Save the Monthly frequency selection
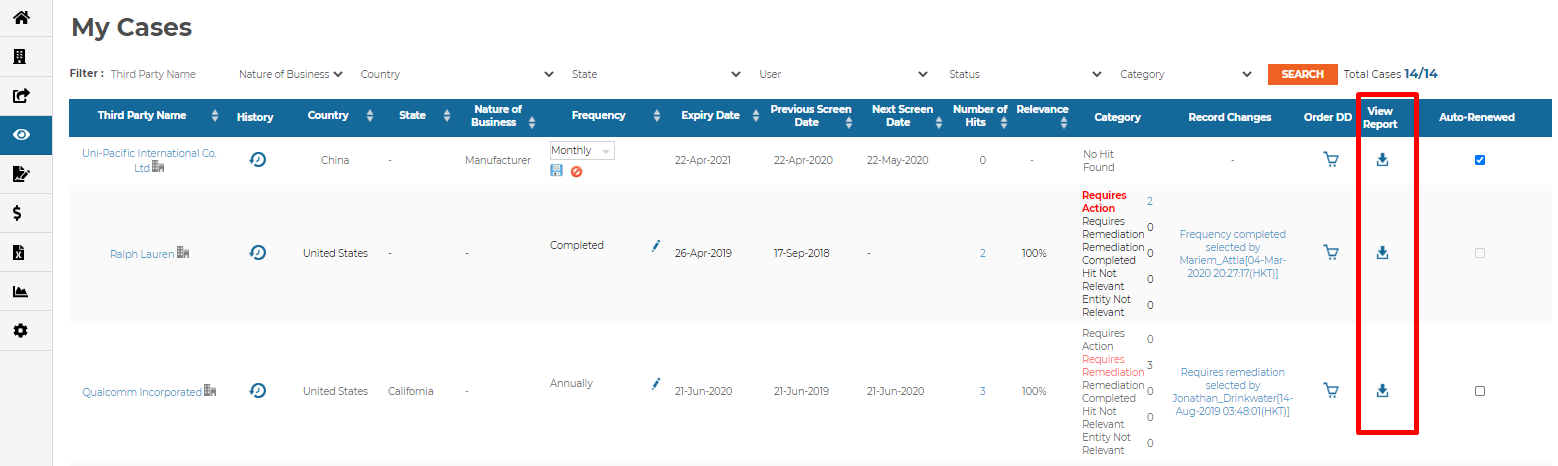This screenshot has width=1558, height=466. click(x=556, y=171)
